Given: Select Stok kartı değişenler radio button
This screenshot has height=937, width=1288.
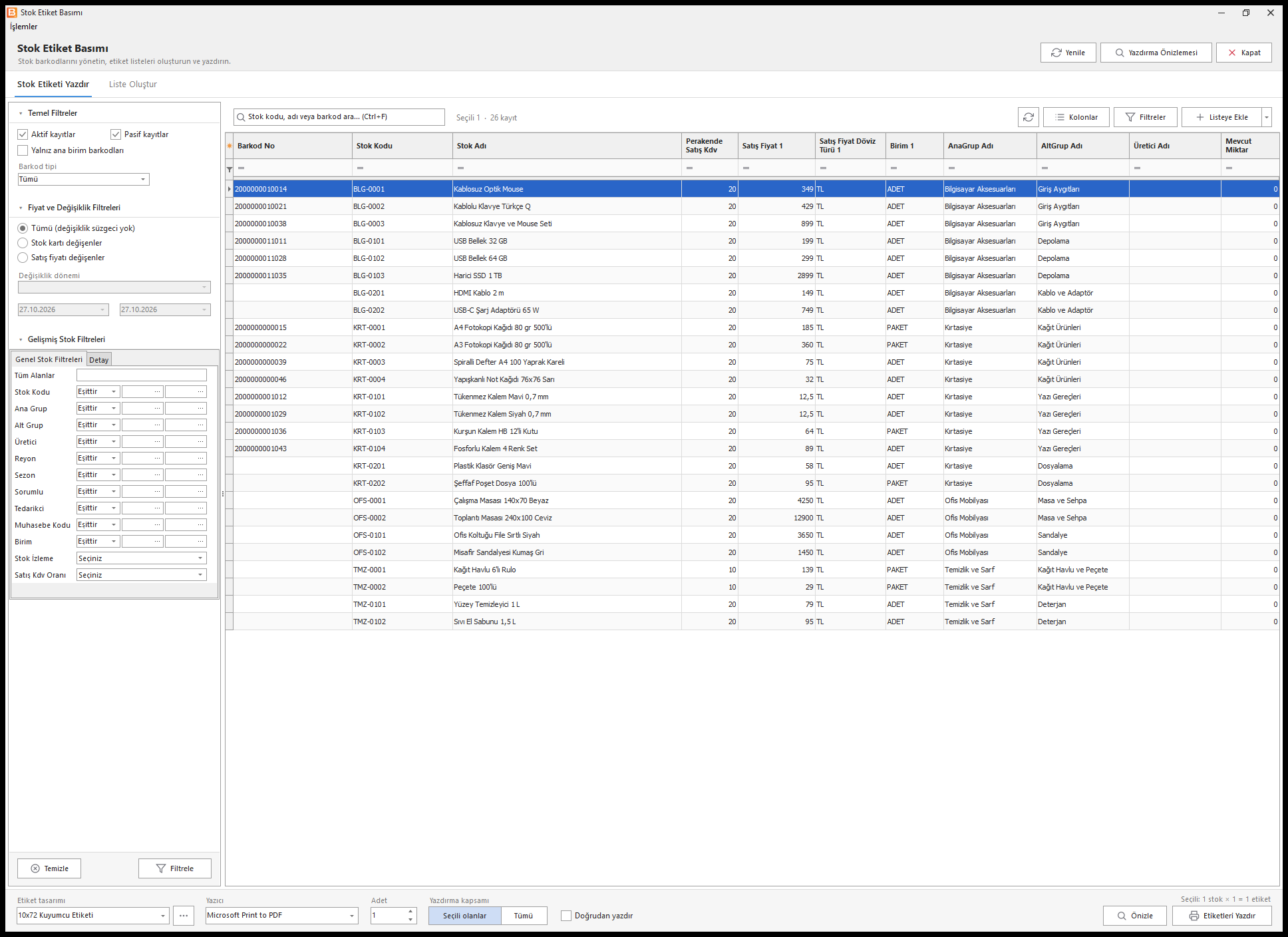Looking at the screenshot, I should [x=23, y=243].
